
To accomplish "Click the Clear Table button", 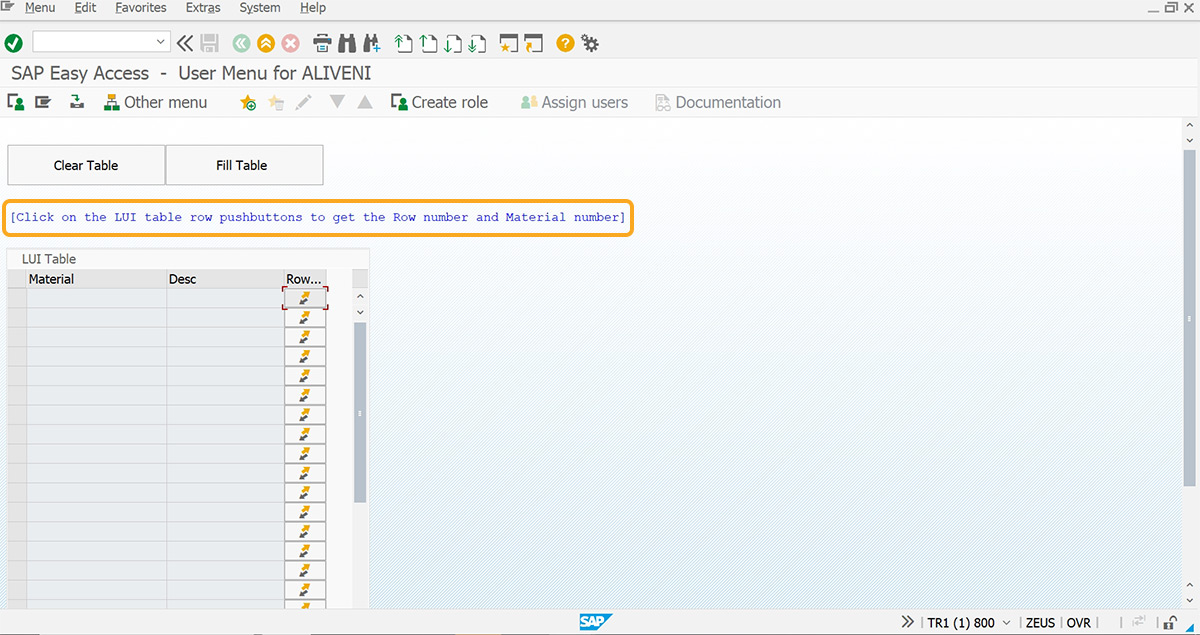I will [86, 165].
